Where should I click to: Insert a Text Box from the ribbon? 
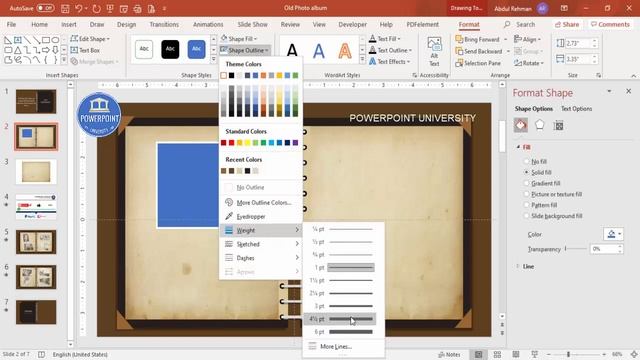(x=85, y=50)
